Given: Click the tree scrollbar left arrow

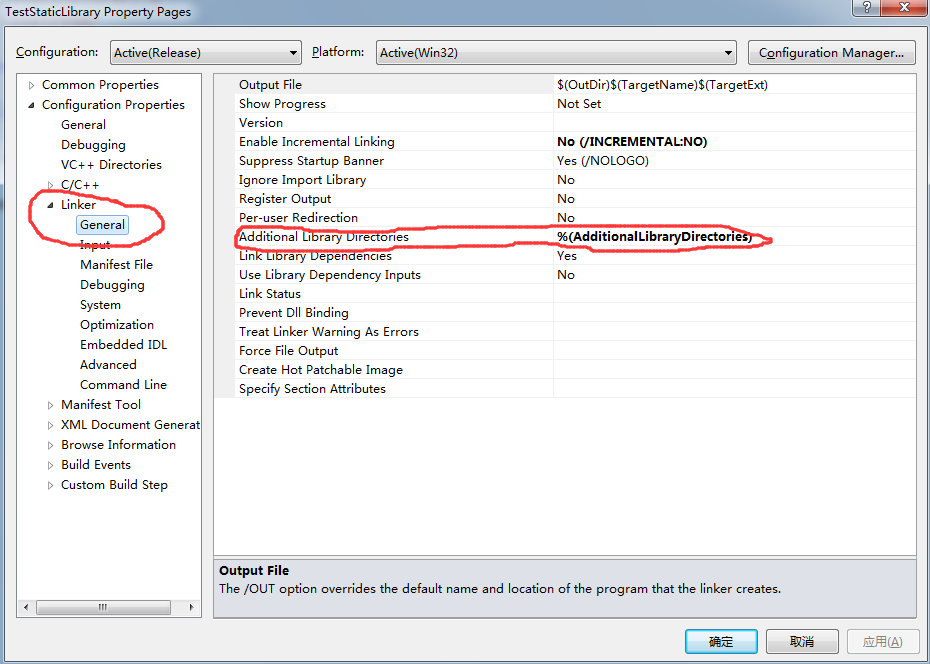Looking at the screenshot, I should (x=26, y=607).
